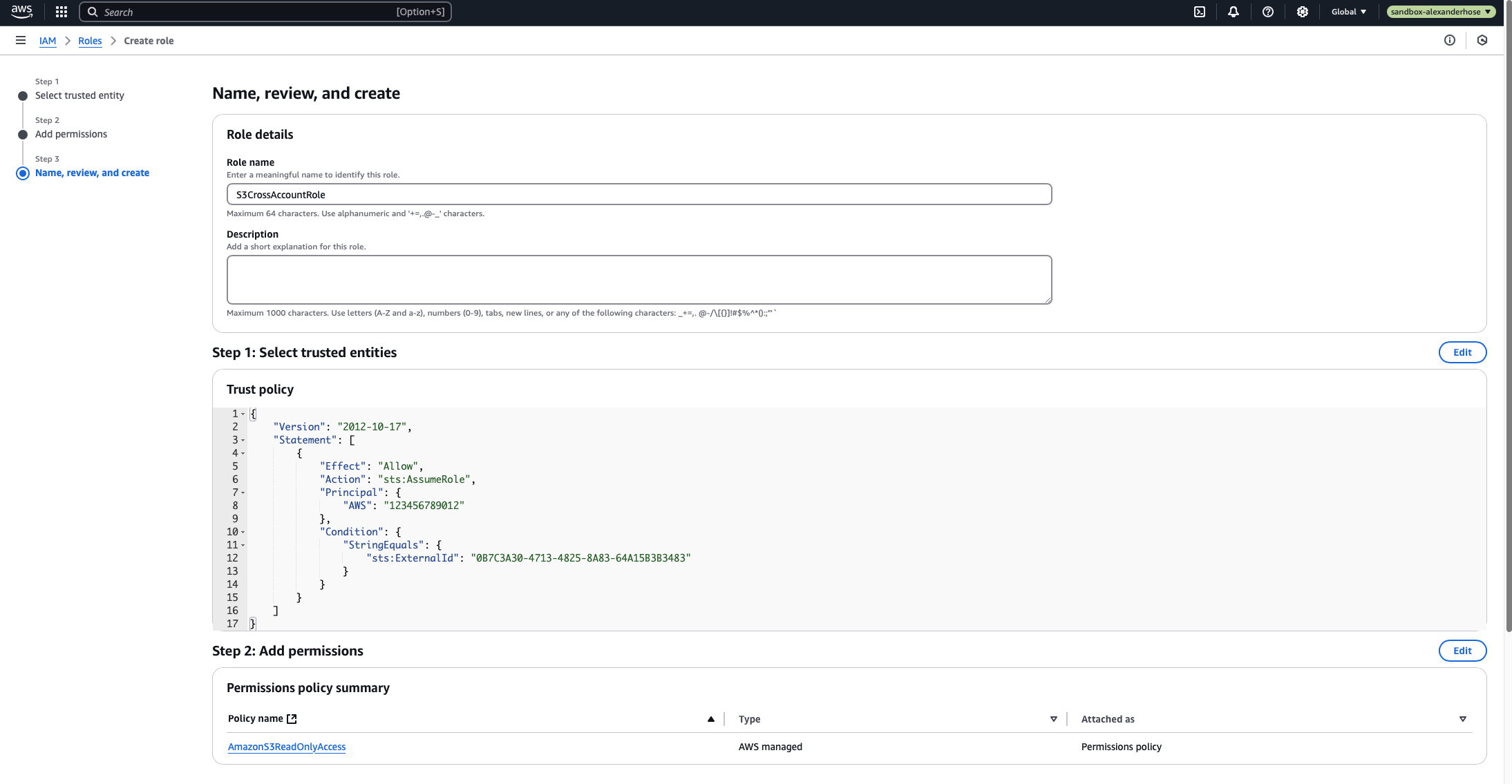Click the page vertical scrollbar
The height and width of the screenshot is (784, 1512).
[x=1508, y=318]
